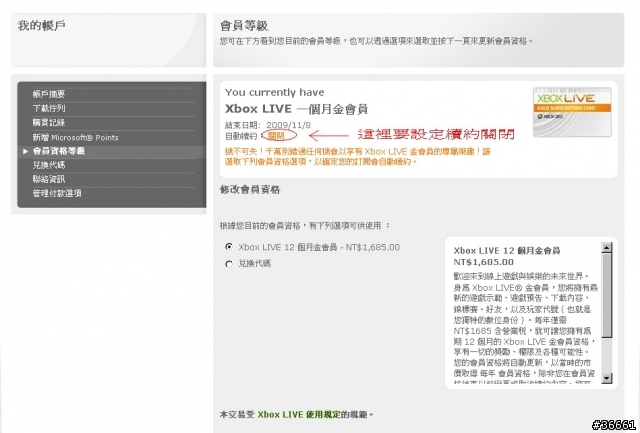This screenshot has height=433, width=640.
Task: Go to 購買記錄 sidebar item
Action: click(49, 122)
